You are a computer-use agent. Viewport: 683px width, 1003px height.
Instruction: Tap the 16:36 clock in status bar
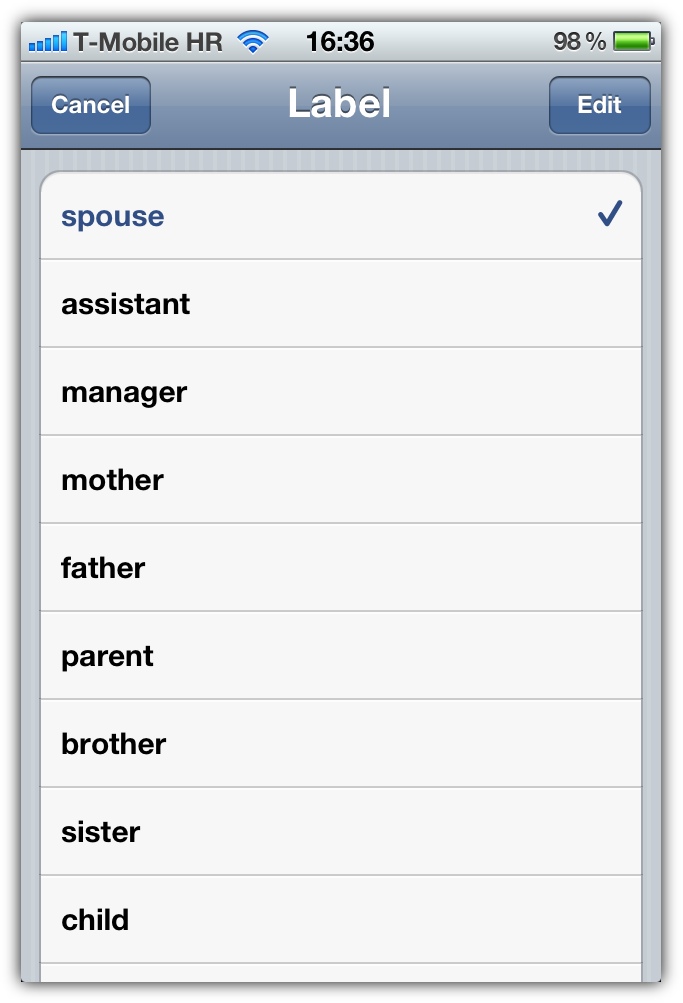(340, 42)
